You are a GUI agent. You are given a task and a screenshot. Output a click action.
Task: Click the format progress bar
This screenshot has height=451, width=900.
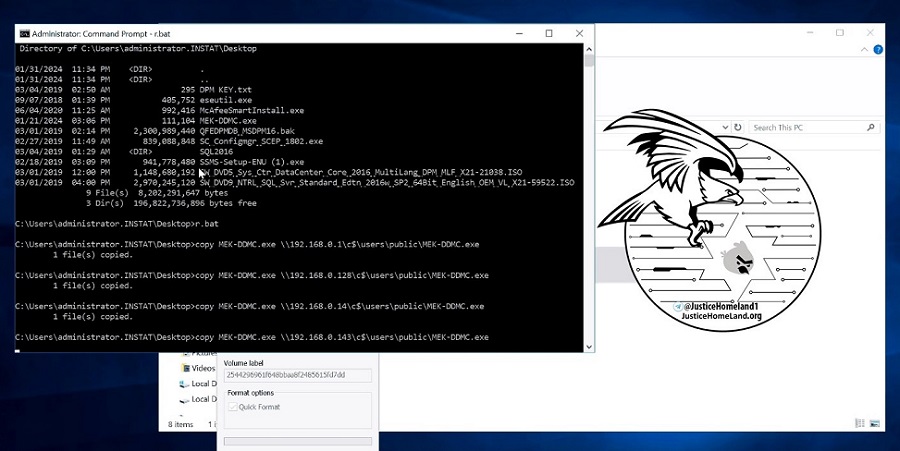[x=297, y=441]
